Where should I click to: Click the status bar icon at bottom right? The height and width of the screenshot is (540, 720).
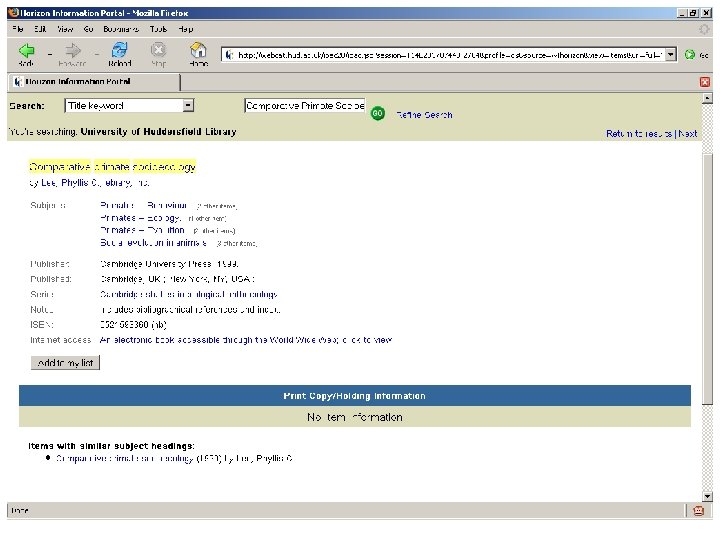pos(698,510)
